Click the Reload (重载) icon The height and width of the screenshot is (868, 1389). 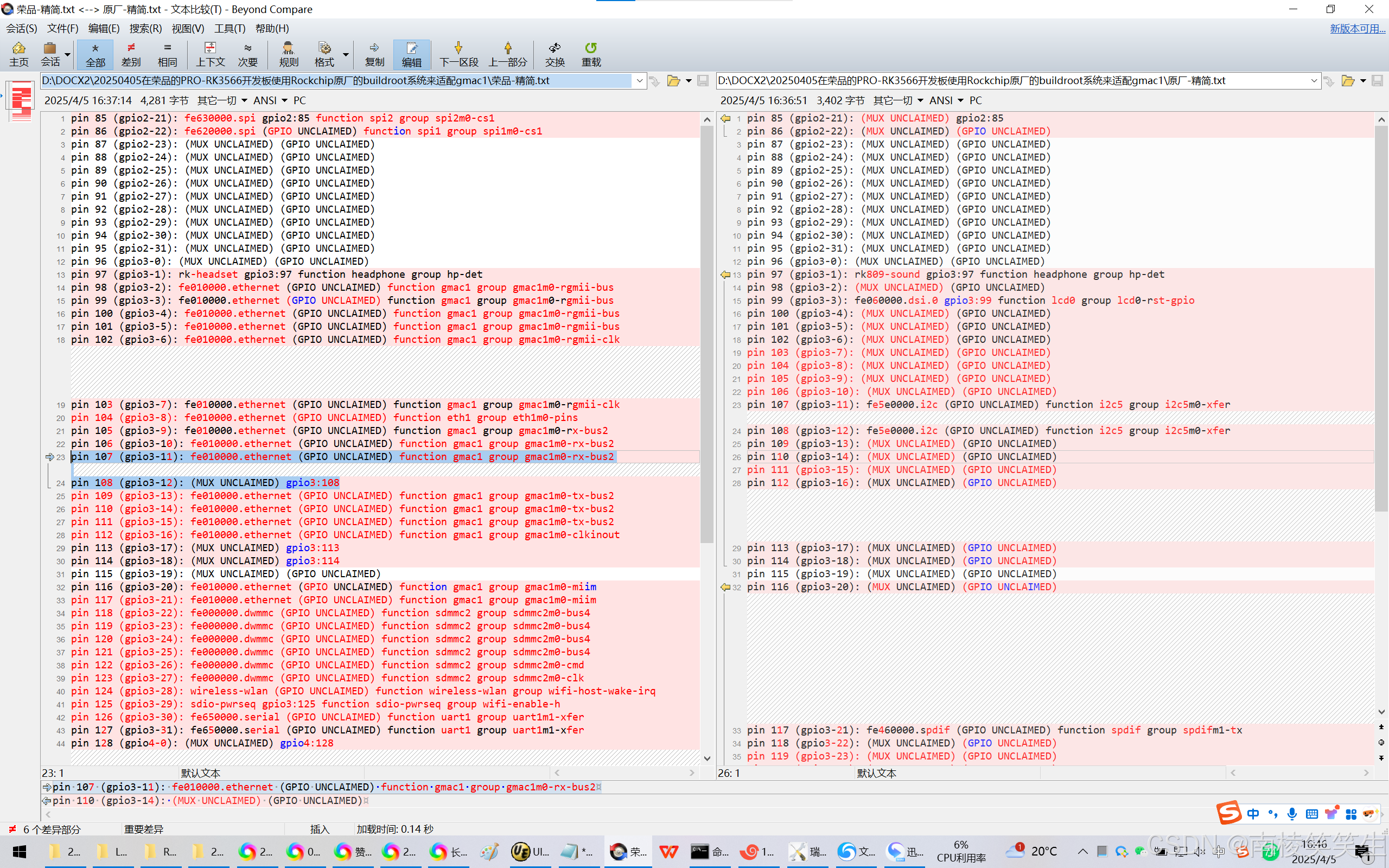click(x=591, y=54)
